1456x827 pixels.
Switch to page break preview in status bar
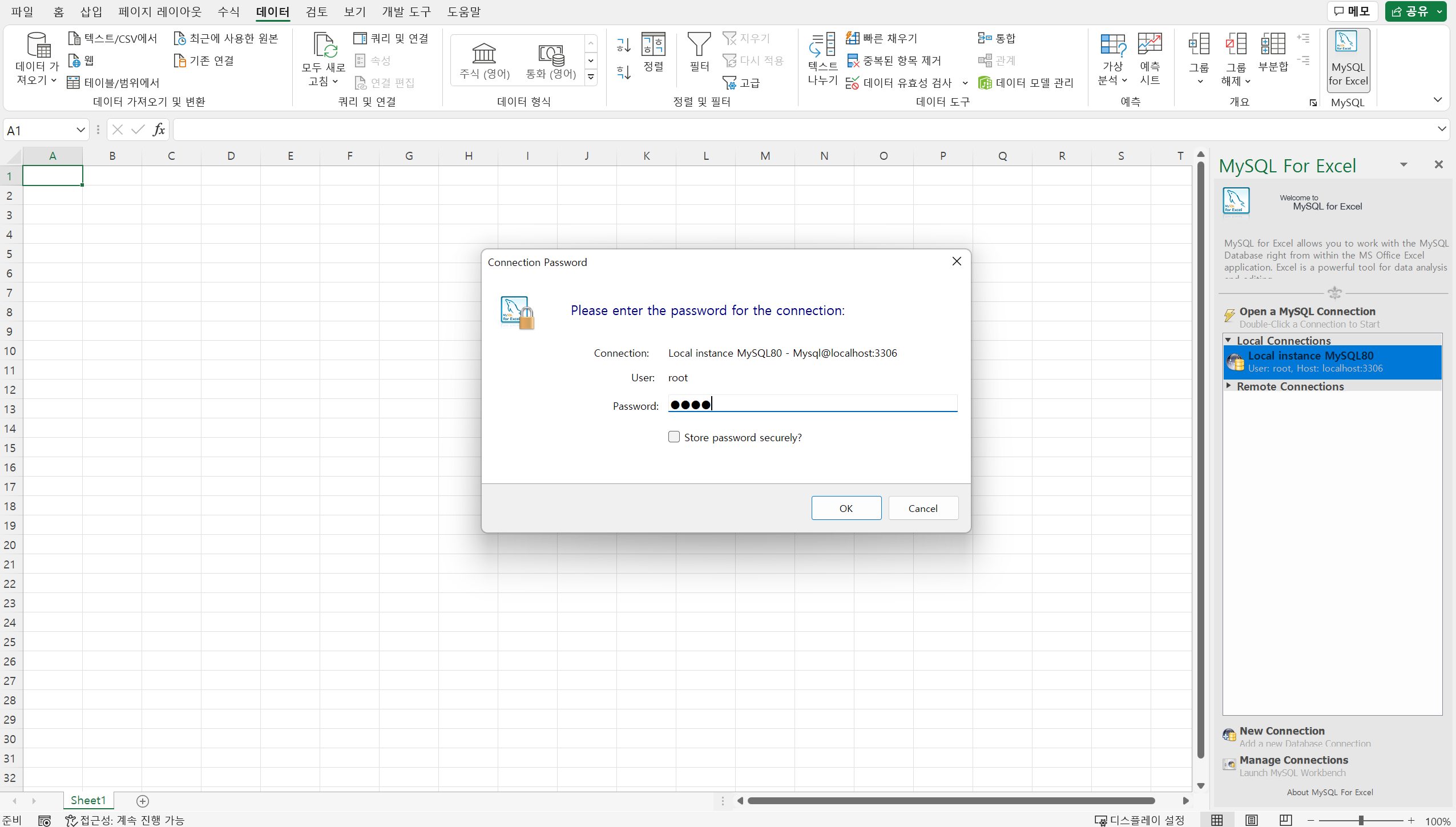point(1285,820)
